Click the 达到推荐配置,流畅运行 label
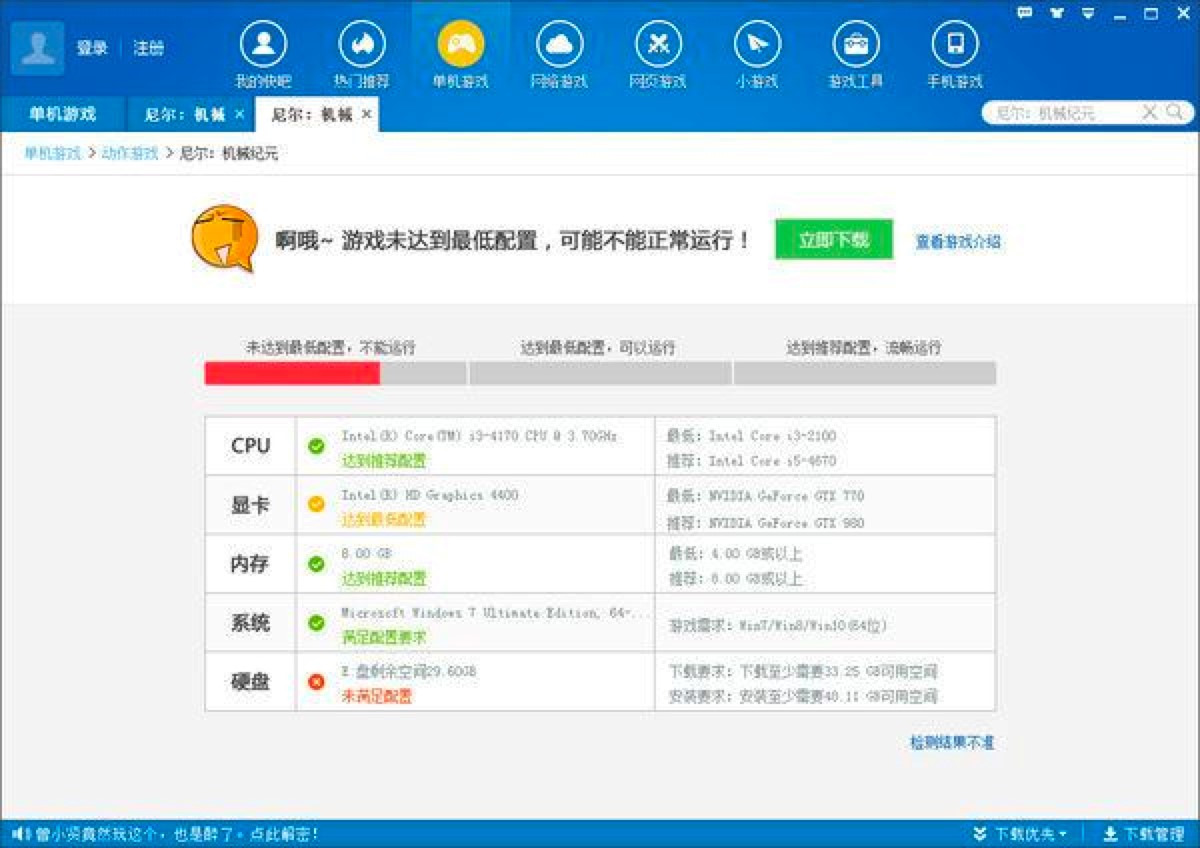This screenshot has width=1200, height=848. click(x=864, y=348)
